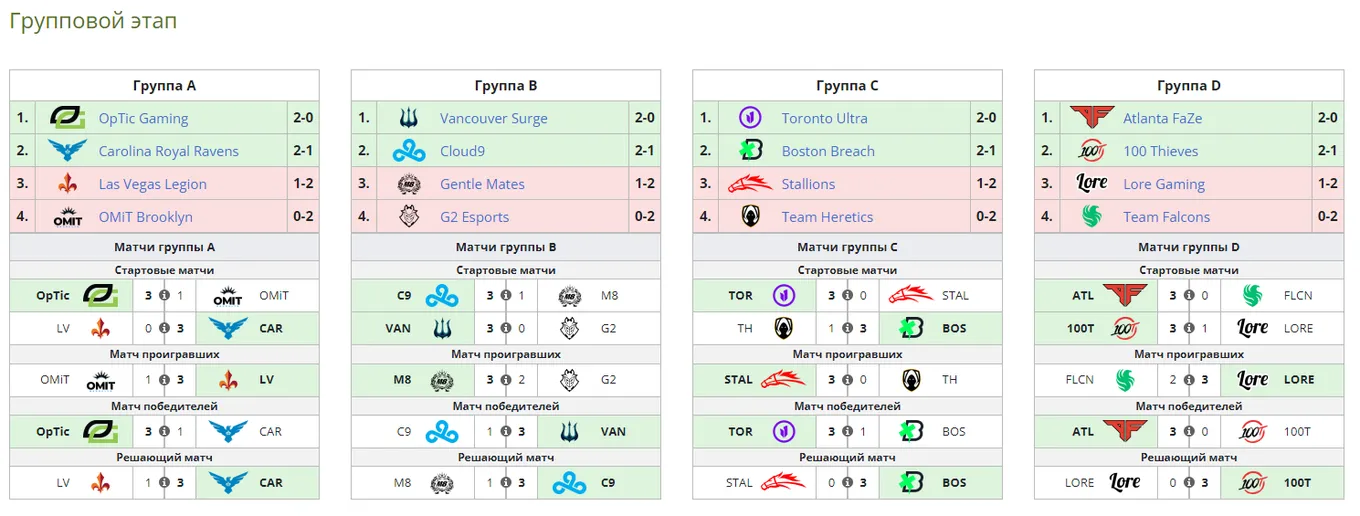This screenshot has height=516, width=1360.
Task: Click the Carolina Royal Ravens logo in standings
Action: (x=68, y=151)
